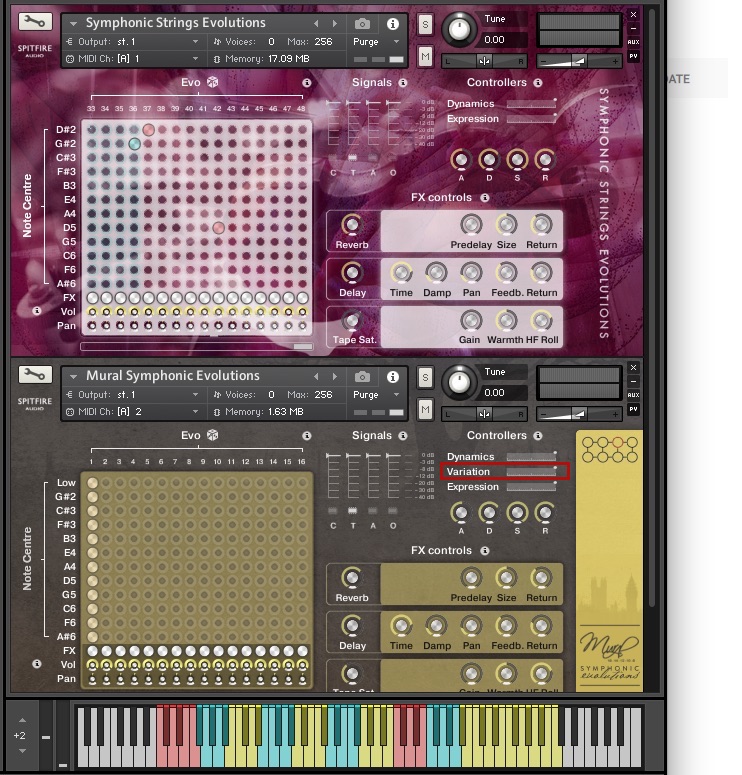
Task: Shift keyboard octave up arrow above +2
Action: click(x=22, y=720)
